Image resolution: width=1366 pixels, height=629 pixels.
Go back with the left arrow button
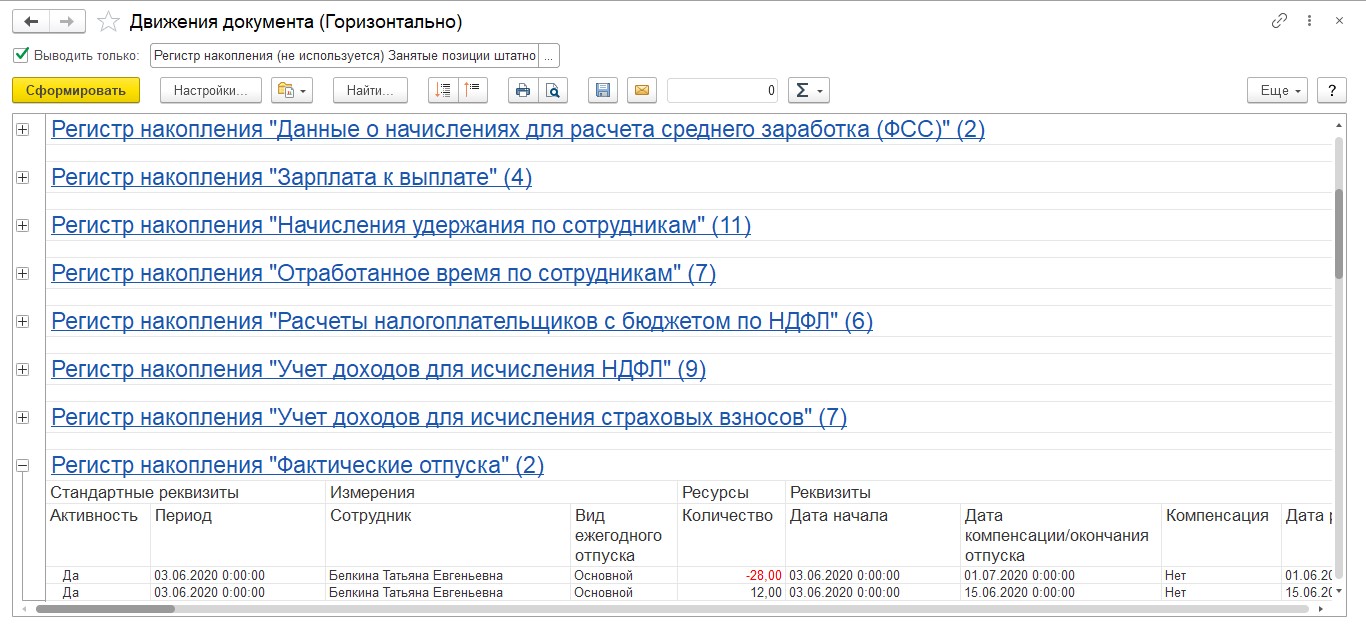(31, 21)
